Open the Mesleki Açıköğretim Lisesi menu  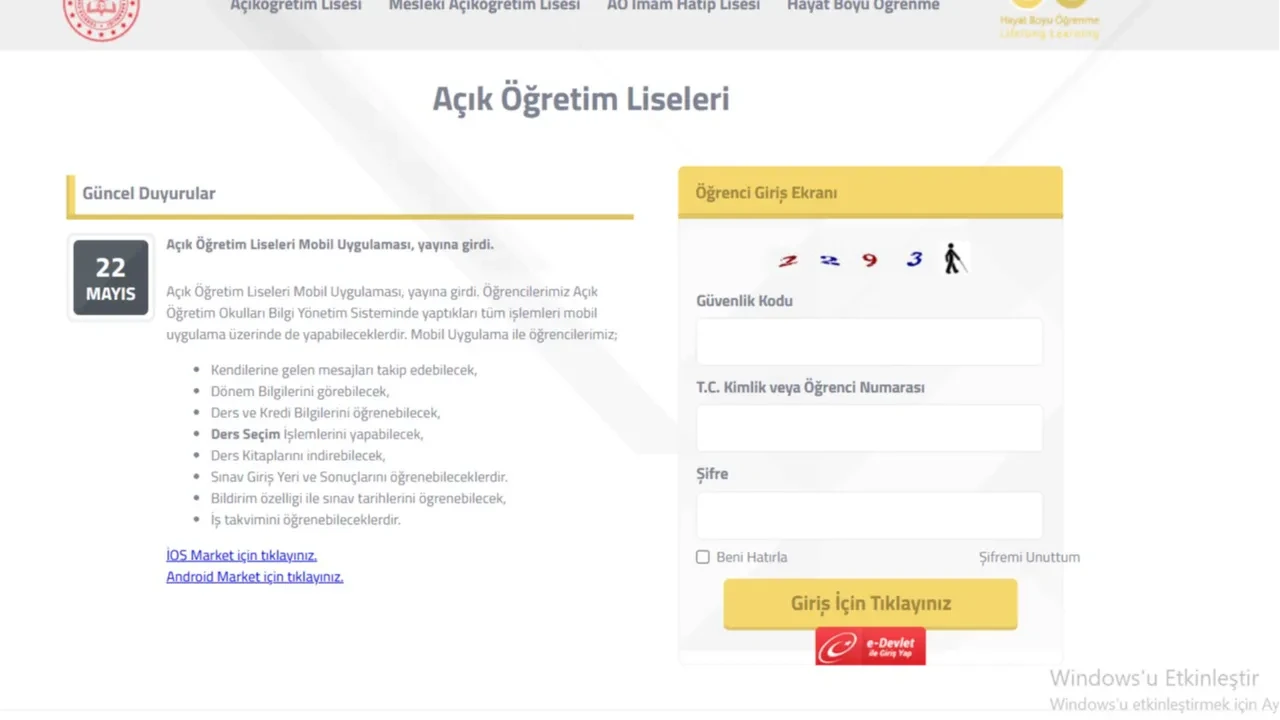coord(484,6)
